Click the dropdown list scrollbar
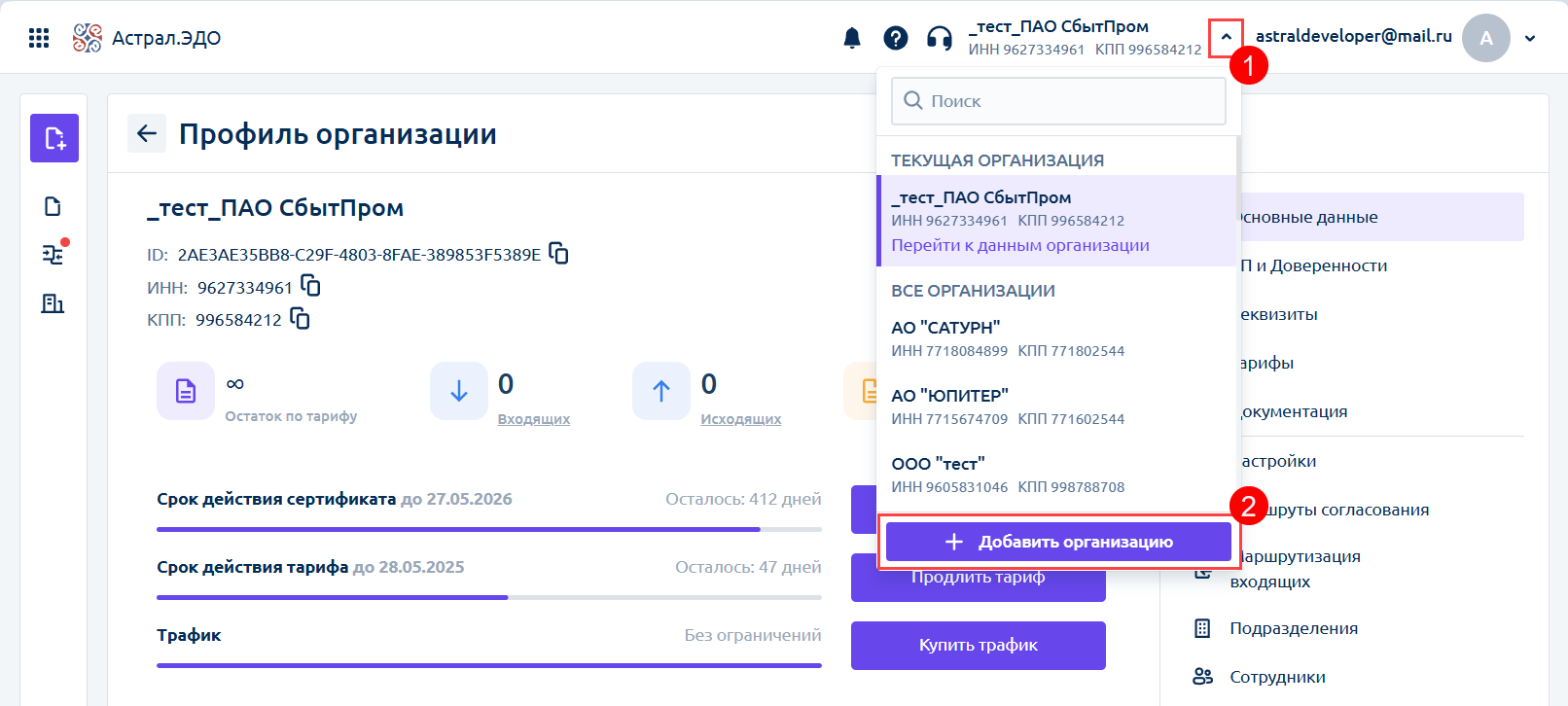 click(x=1238, y=180)
